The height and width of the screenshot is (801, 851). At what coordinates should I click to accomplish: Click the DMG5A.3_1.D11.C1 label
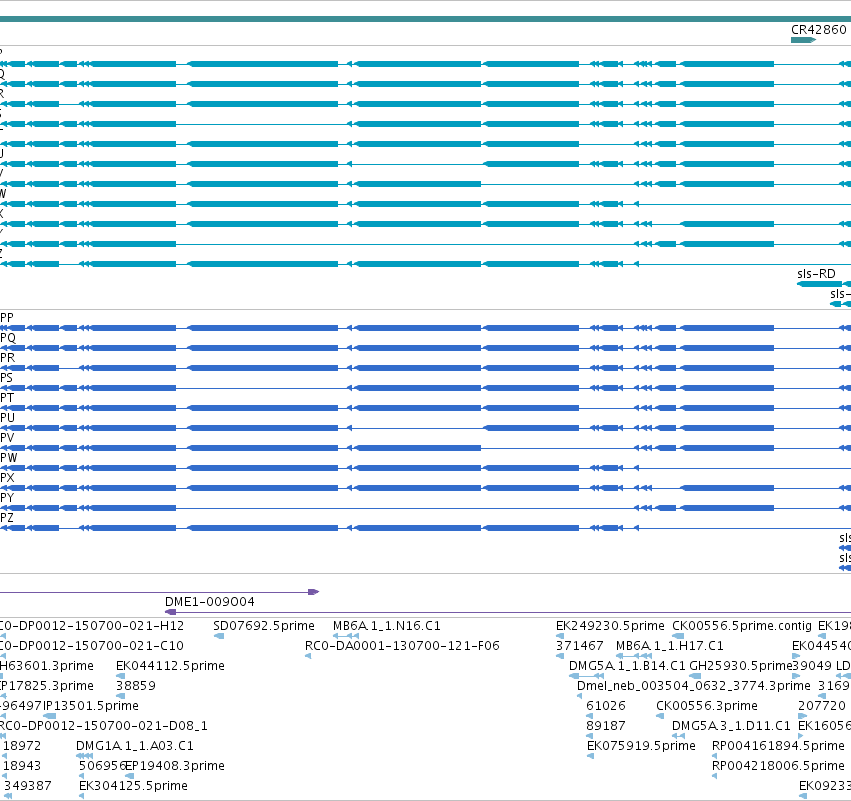click(x=731, y=726)
